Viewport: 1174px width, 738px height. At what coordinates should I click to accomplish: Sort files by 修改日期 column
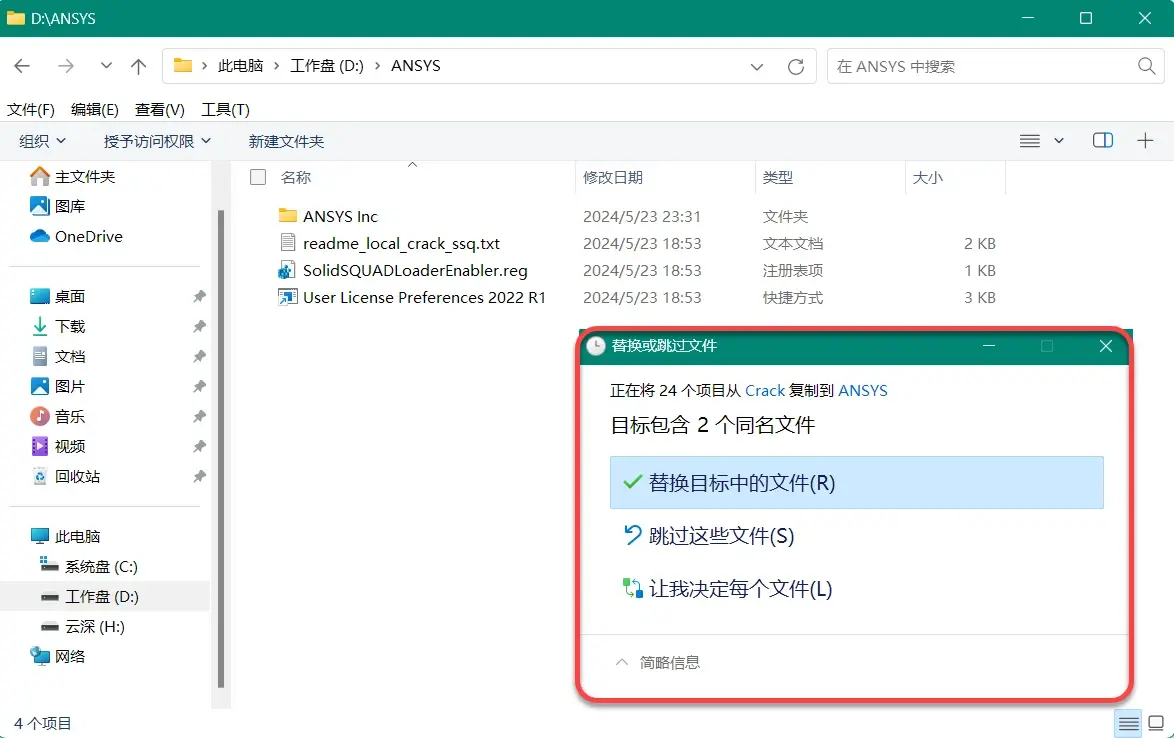coord(612,177)
